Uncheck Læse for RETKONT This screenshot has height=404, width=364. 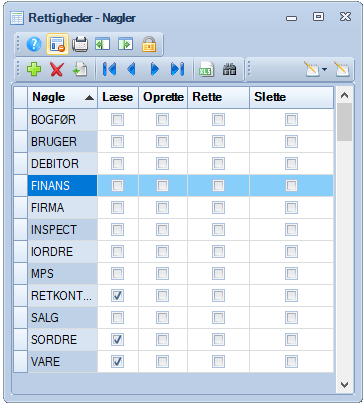[117, 295]
